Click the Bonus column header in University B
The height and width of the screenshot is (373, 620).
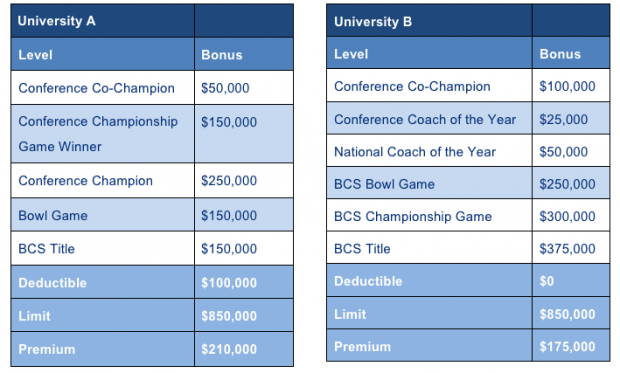[x=560, y=54]
